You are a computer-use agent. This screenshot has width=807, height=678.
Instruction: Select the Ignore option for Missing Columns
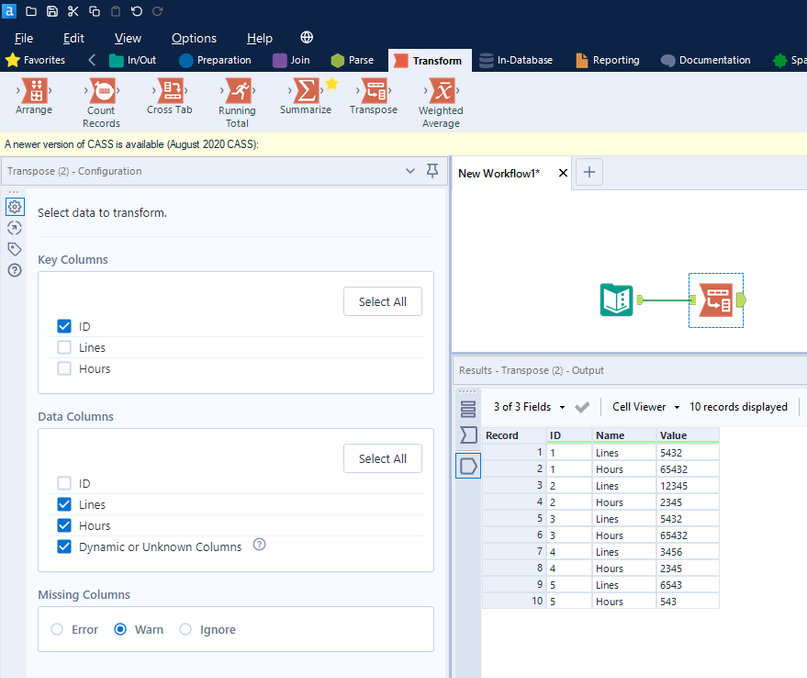pos(186,630)
